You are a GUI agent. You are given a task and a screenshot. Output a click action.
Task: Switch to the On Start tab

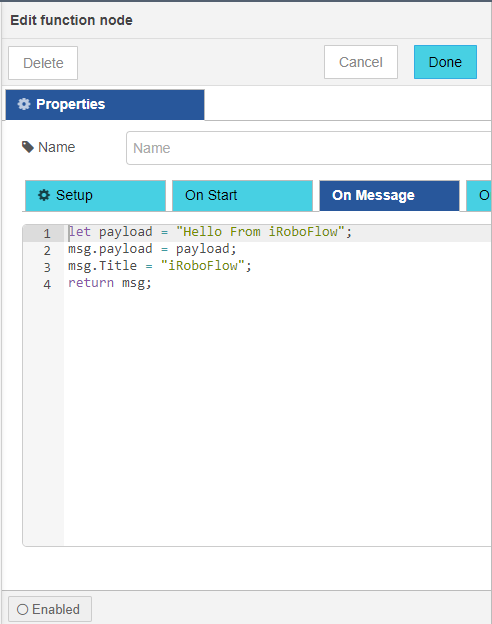tap(242, 195)
